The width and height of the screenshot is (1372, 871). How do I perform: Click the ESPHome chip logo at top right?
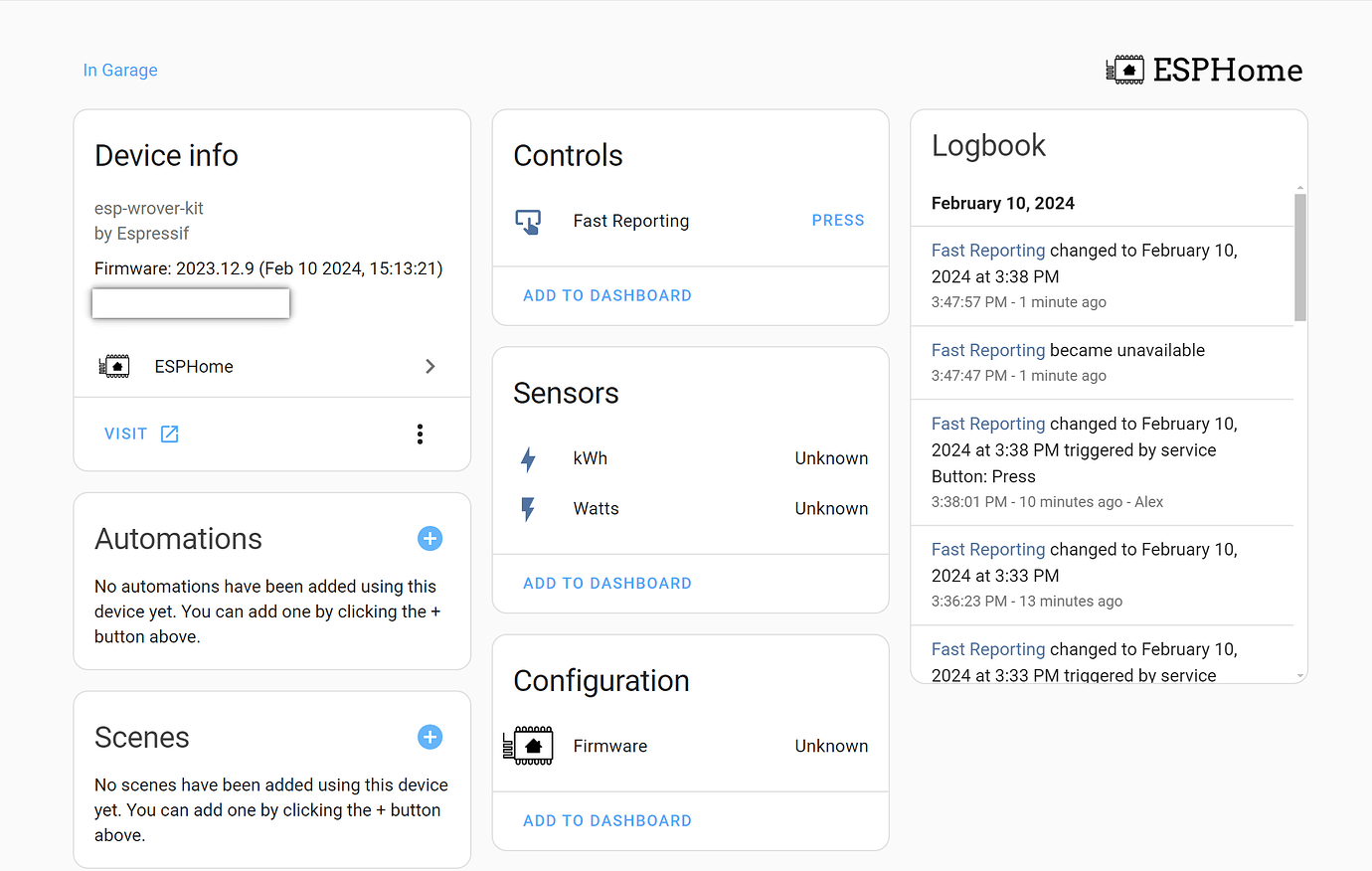pos(1124,70)
